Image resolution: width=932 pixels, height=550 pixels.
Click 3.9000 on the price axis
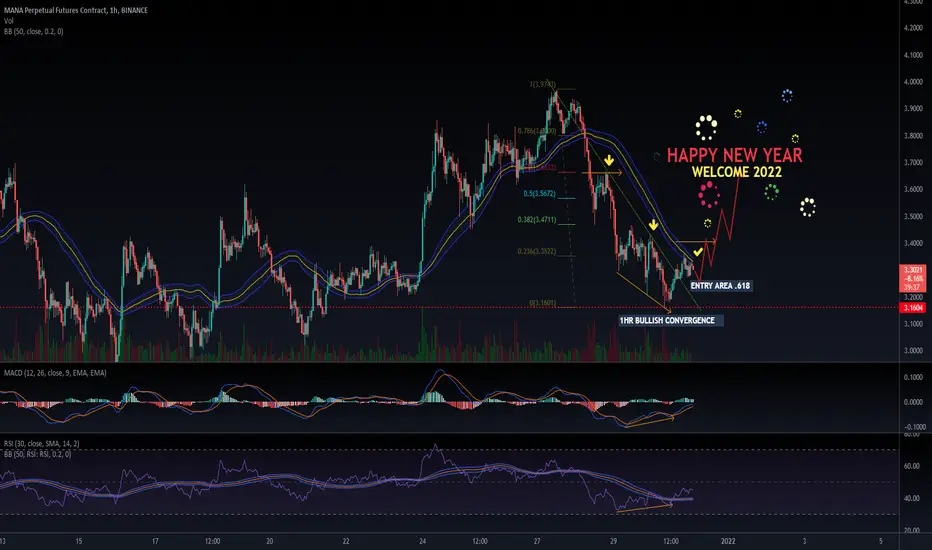[x=913, y=109]
